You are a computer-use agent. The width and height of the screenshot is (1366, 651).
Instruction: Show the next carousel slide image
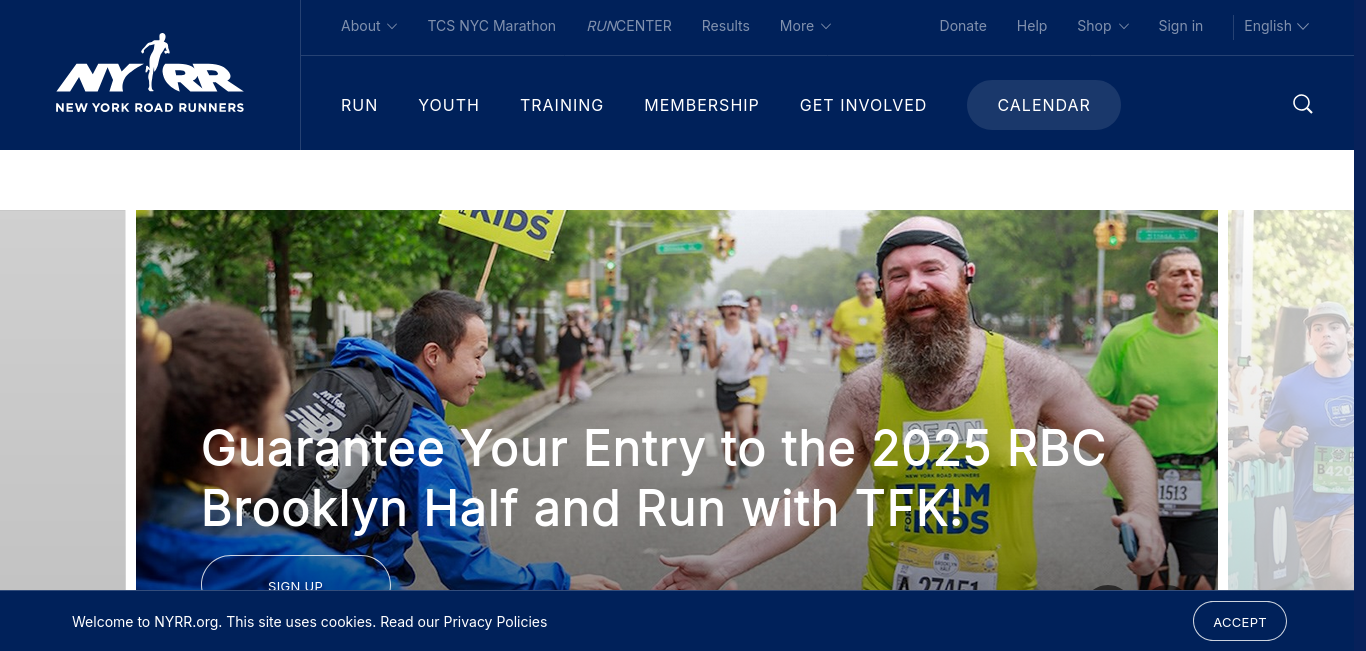1291,400
